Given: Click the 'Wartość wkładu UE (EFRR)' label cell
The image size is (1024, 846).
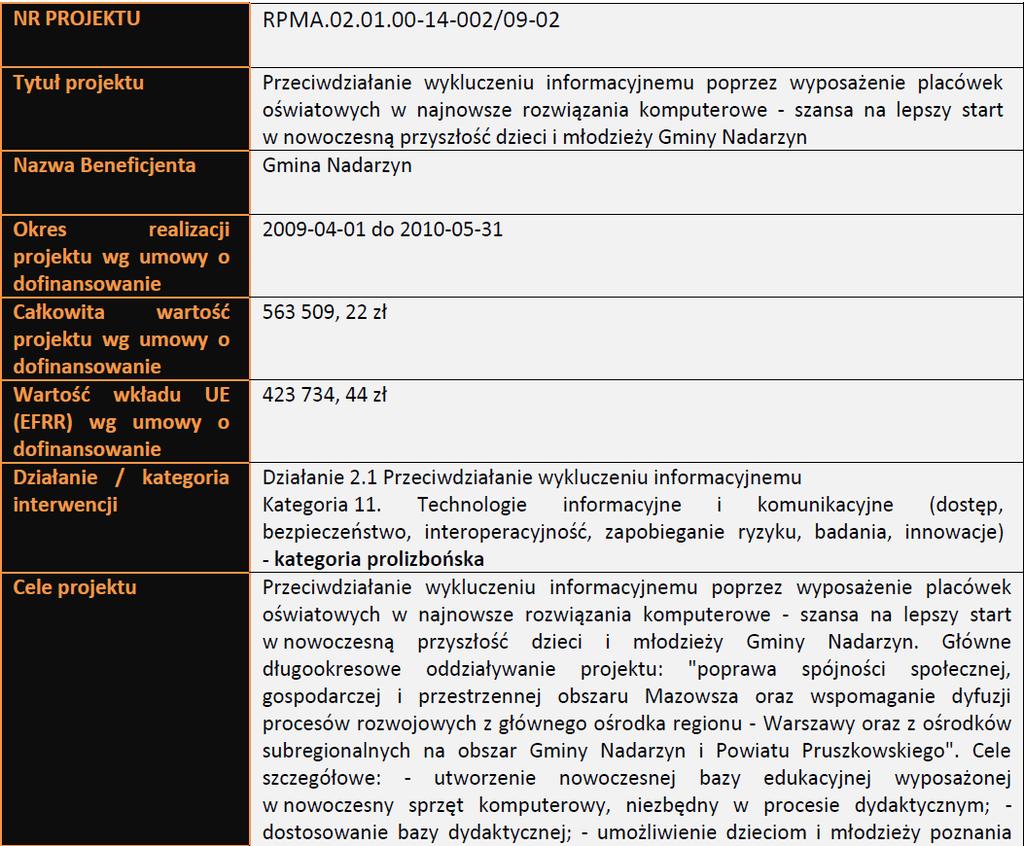Looking at the screenshot, I should coord(125,421).
